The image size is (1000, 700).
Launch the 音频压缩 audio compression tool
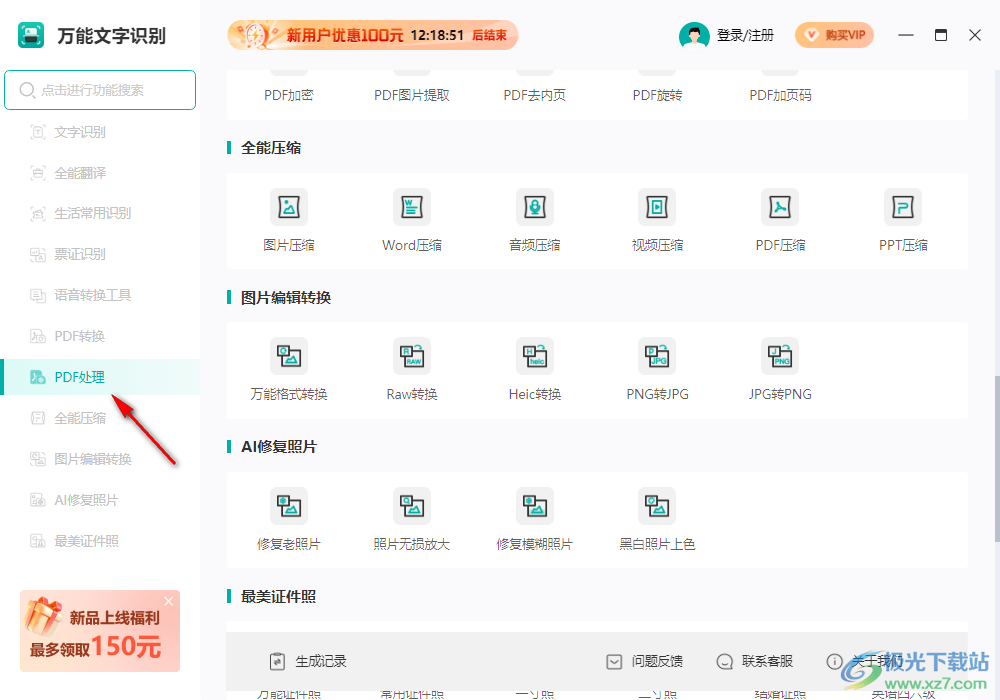tap(534, 220)
